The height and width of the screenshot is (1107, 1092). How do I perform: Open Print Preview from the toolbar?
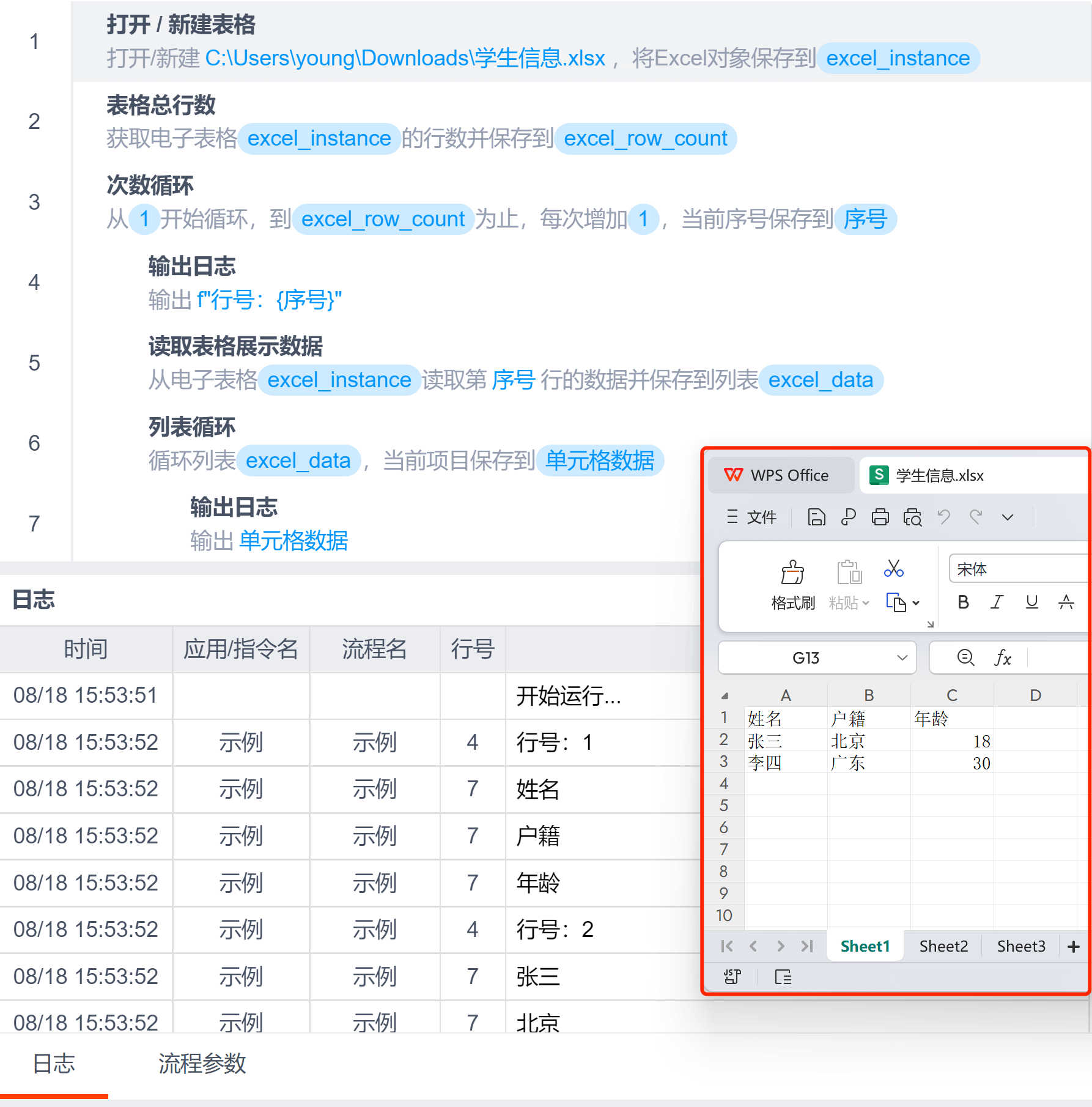coord(912,517)
